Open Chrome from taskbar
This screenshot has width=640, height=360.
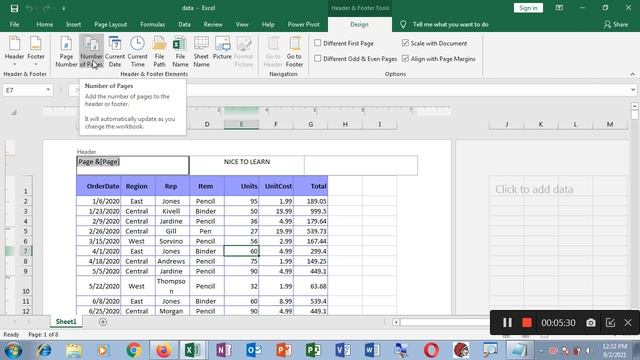[x=133, y=350]
